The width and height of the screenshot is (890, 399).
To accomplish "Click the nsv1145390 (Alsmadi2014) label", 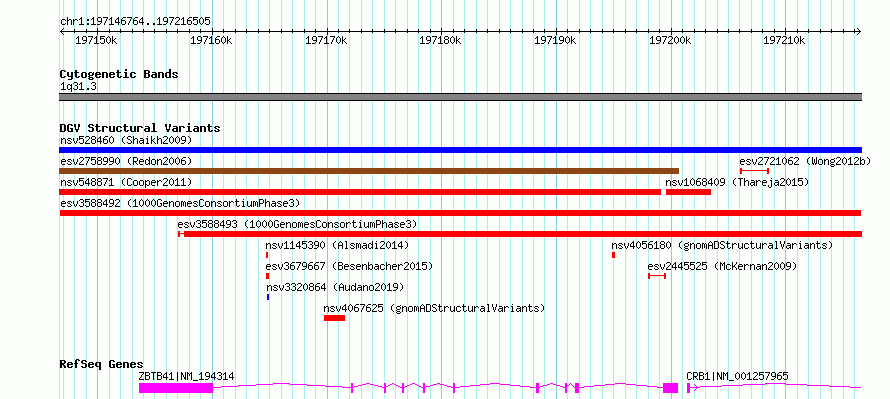I will click(x=337, y=245).
